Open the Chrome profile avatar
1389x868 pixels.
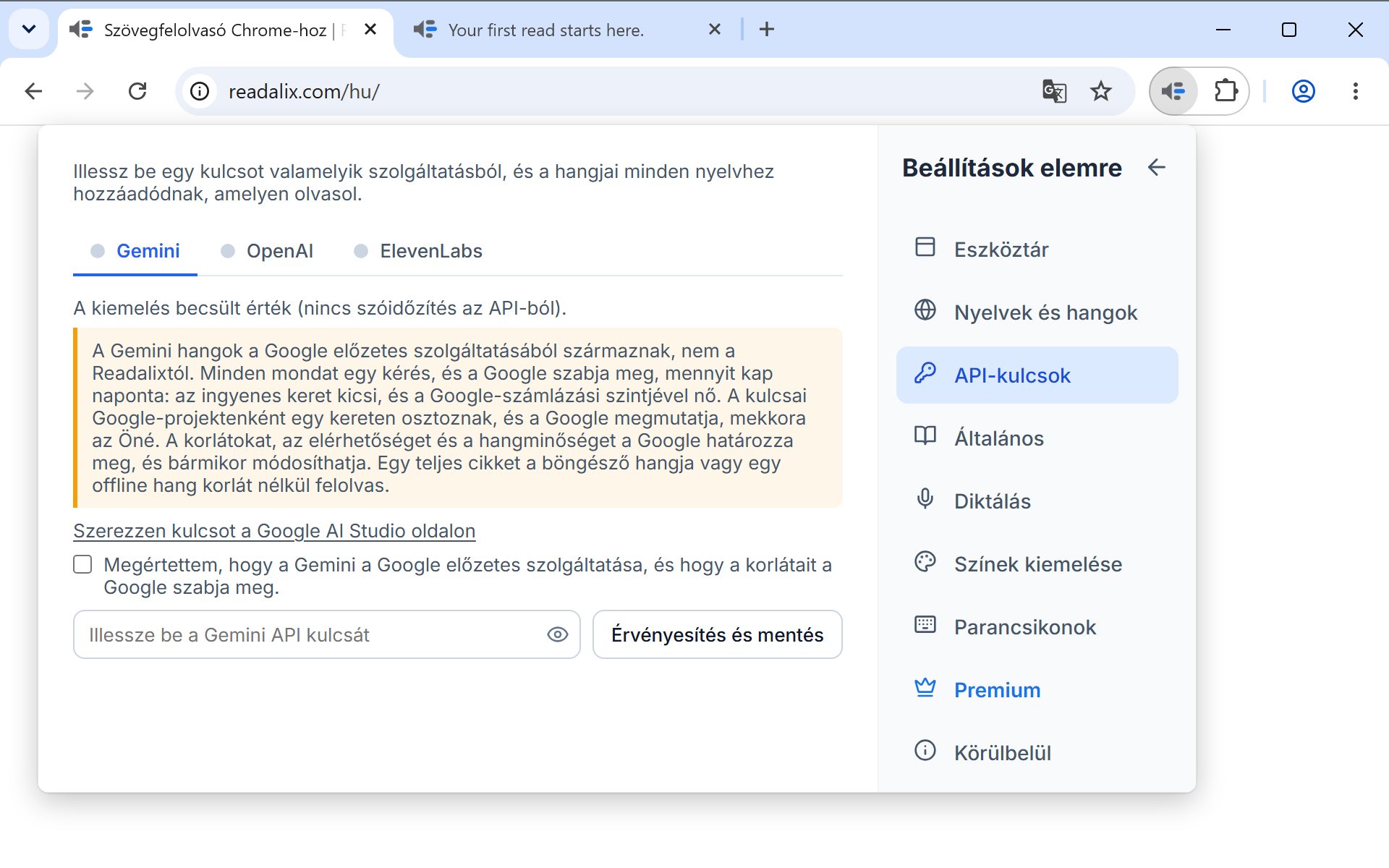coord(1304,91)
